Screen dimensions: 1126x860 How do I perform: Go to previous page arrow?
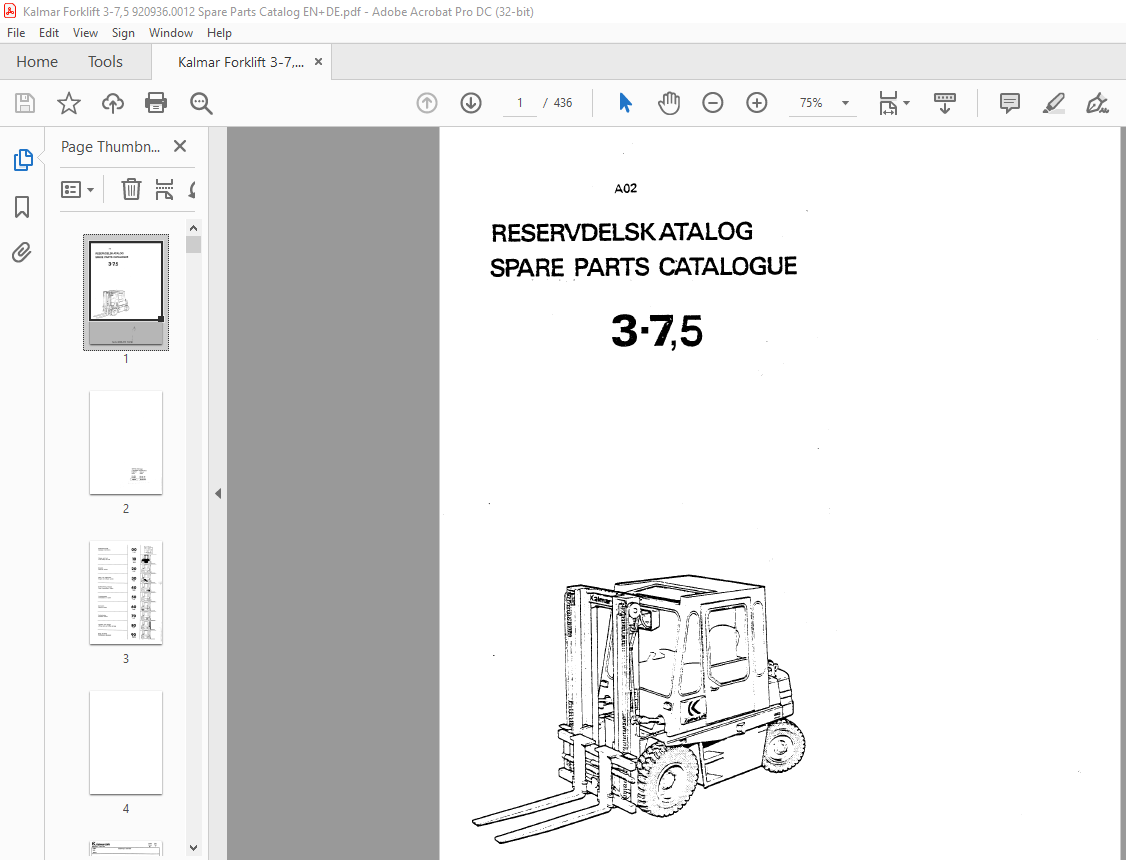tap(427, 103)
